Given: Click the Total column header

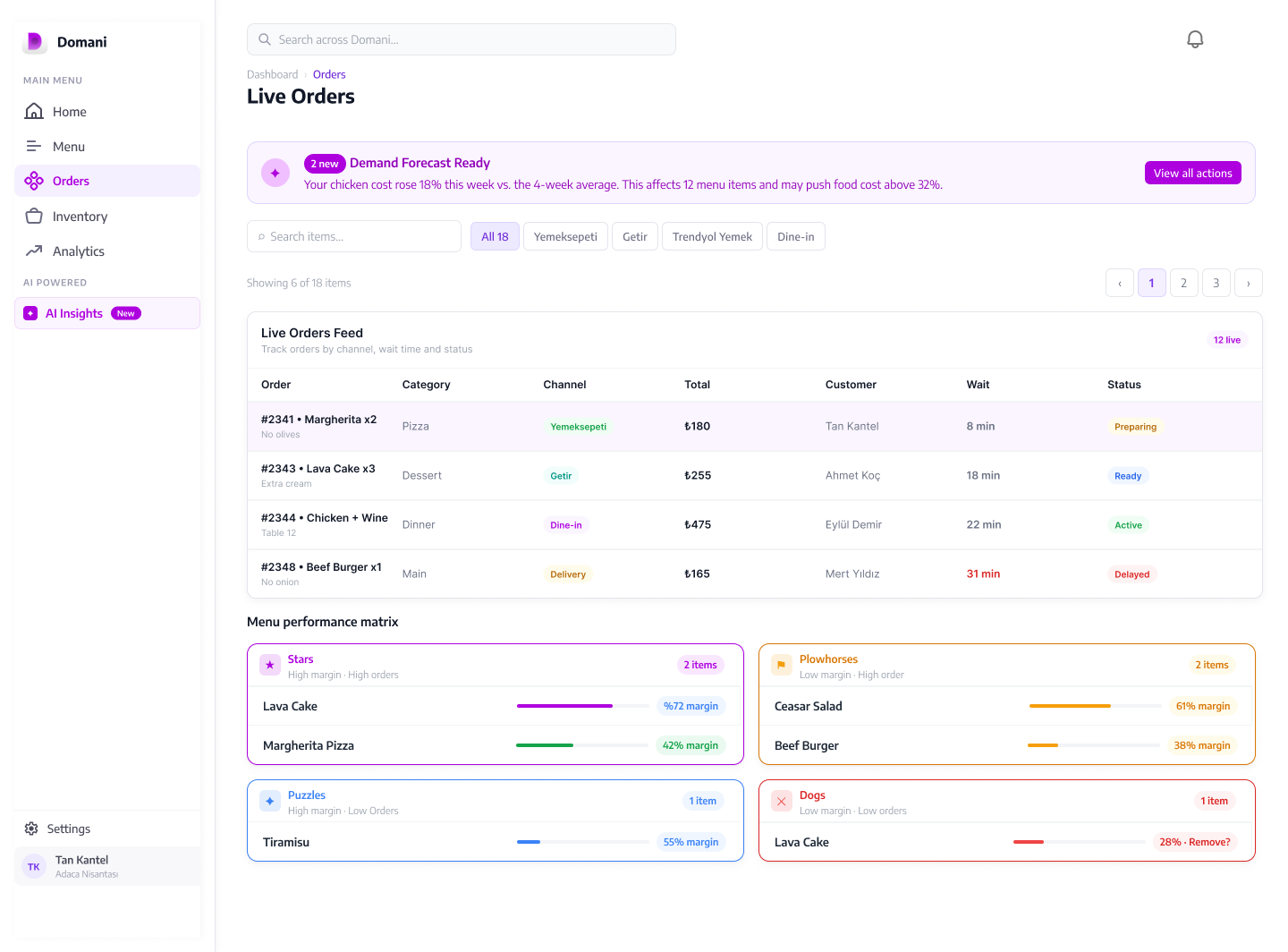Looking at the screenshot, I should [x=697, y=385].
